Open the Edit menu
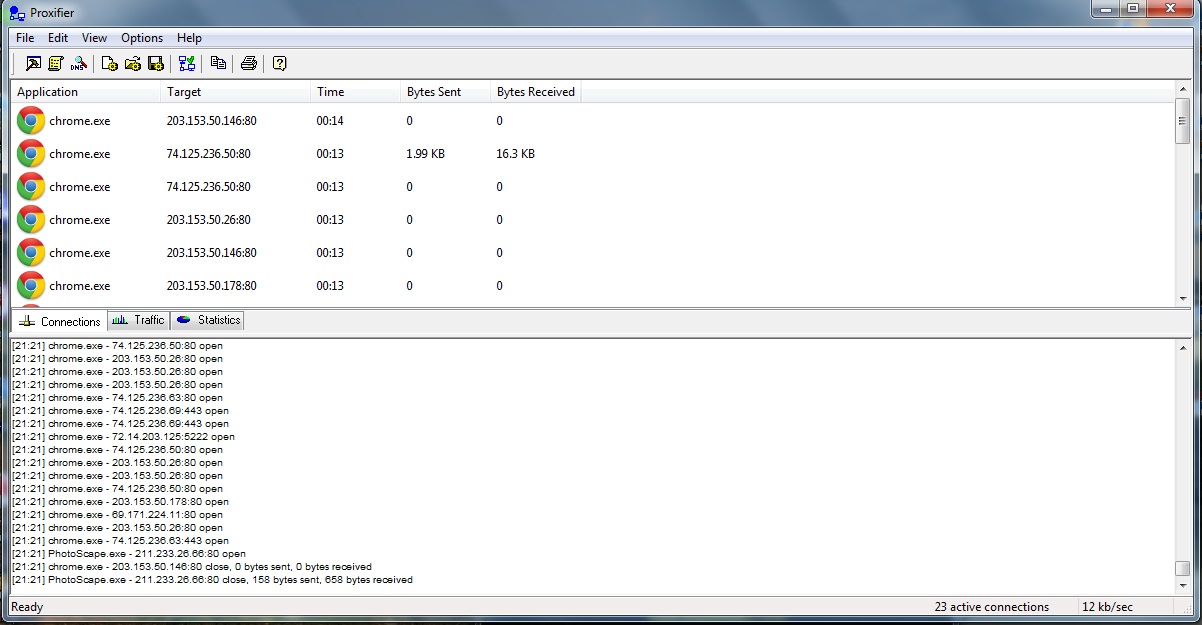 coord(58,38)
